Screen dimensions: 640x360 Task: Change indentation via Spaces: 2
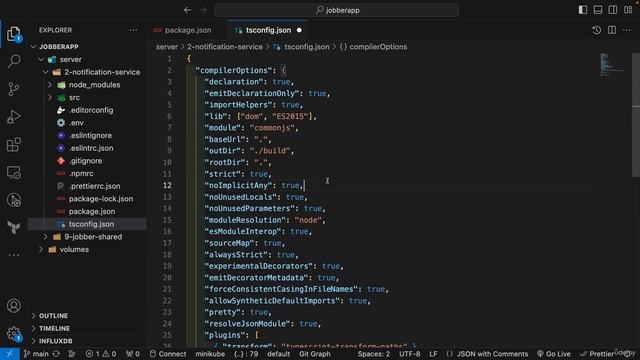click(373, 354)
